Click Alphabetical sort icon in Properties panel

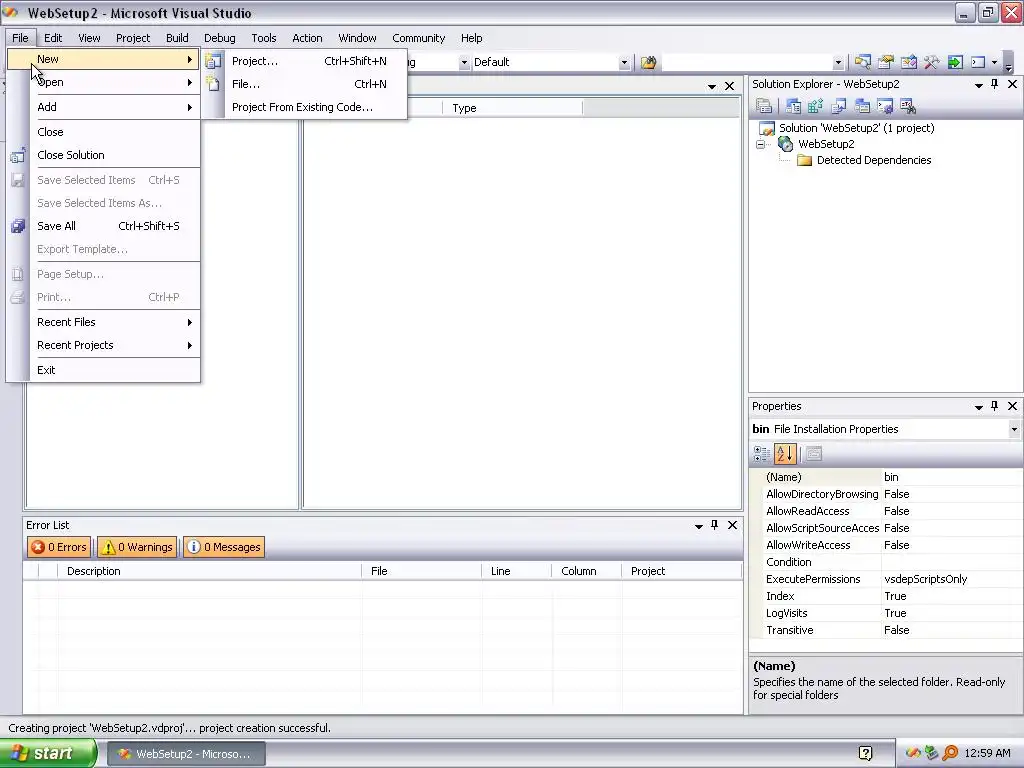click(785, 453)
